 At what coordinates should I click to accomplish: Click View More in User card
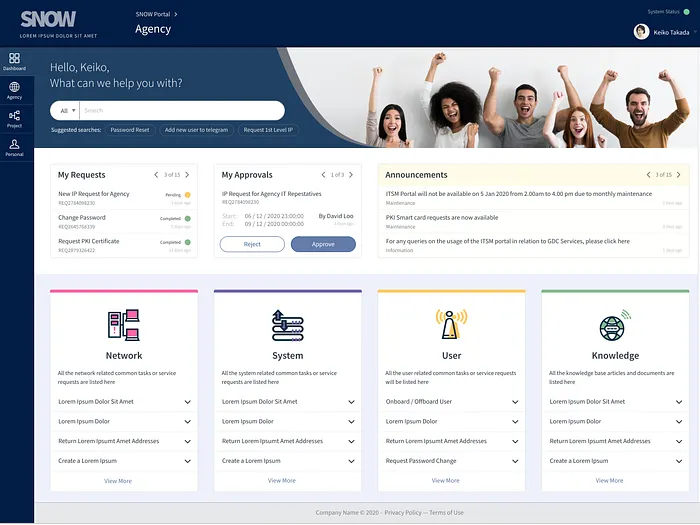446,480
